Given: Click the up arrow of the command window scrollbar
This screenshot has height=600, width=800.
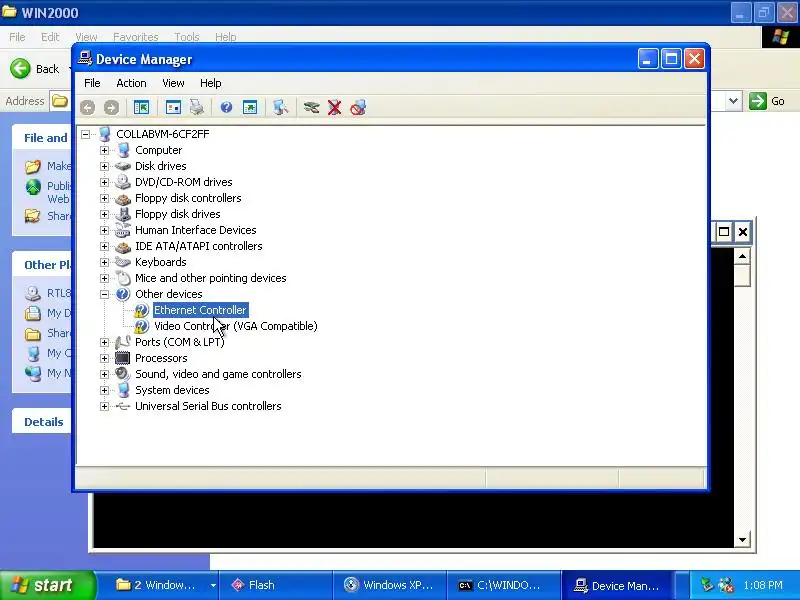Looking at the screenshot, I should (742, 256).
